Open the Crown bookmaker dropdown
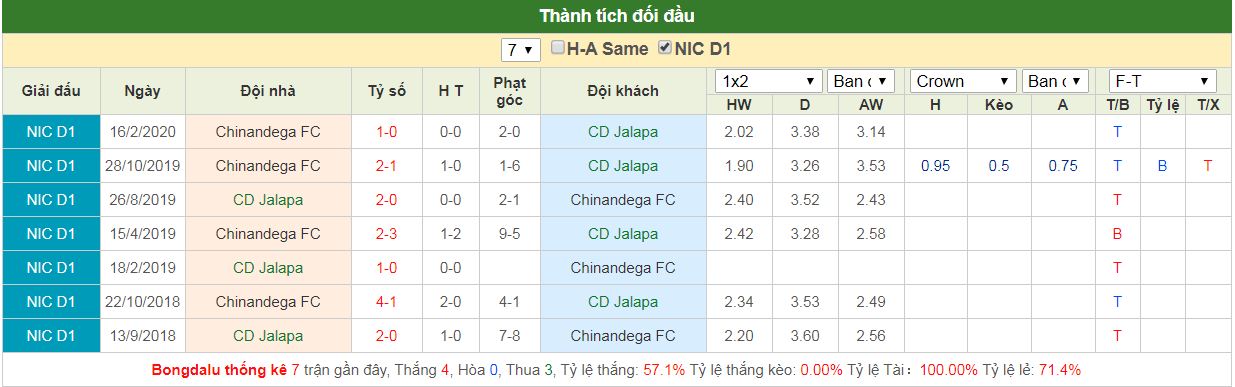 [963, 81]
